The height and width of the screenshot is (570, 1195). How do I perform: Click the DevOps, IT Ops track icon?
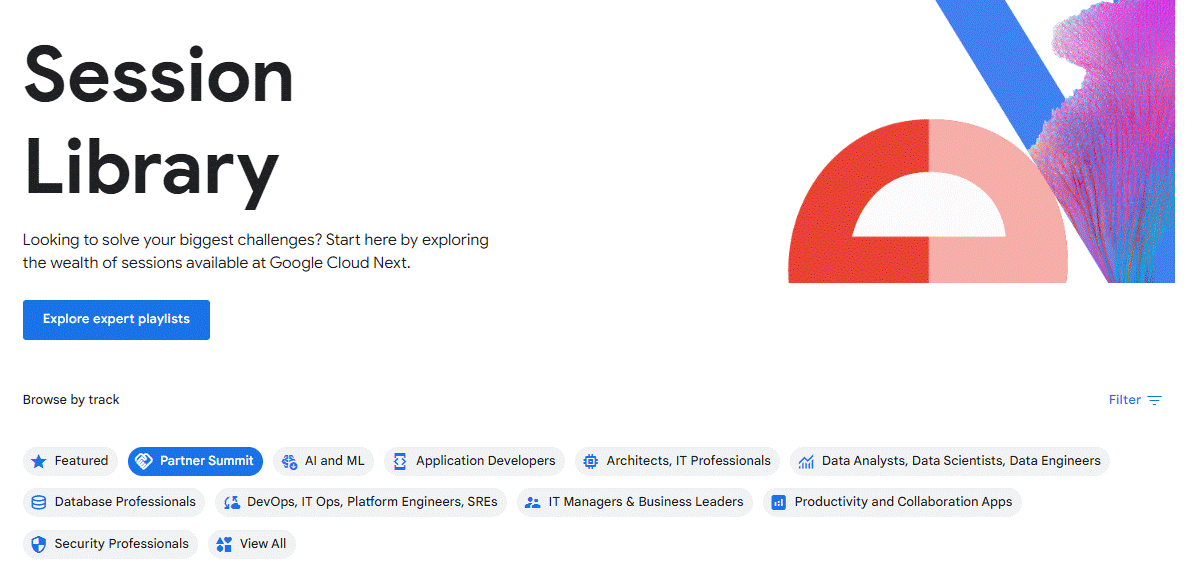pyautogui.click(x=232, y=502)
